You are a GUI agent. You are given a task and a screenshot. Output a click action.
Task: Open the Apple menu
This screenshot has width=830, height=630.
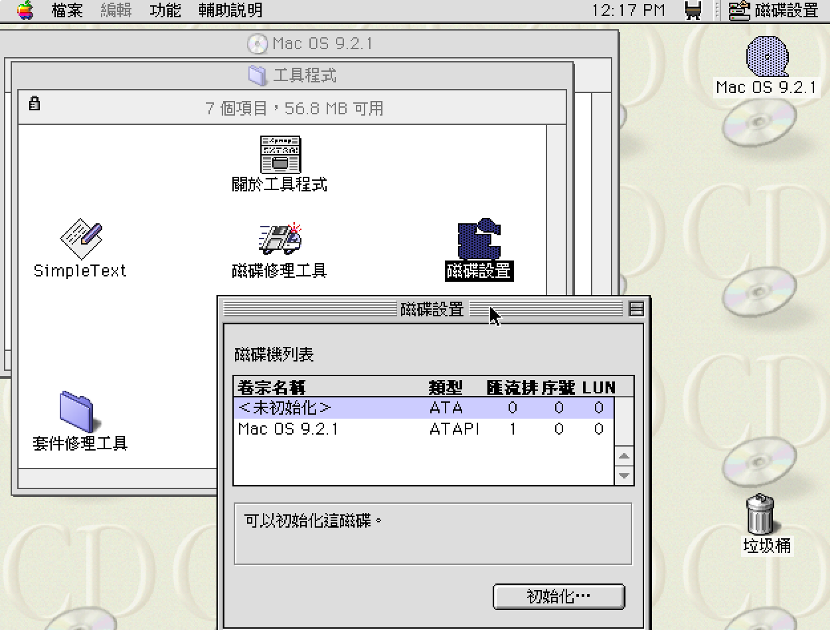[x=25, y=10]
